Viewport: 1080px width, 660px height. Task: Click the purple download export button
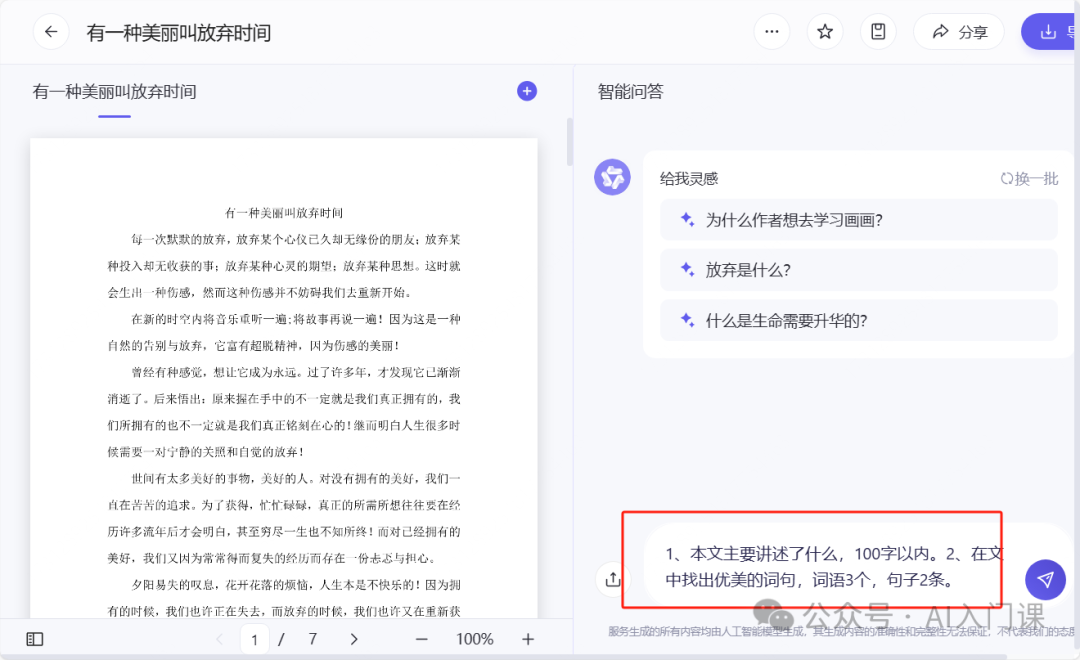(x=1049, y=32)
